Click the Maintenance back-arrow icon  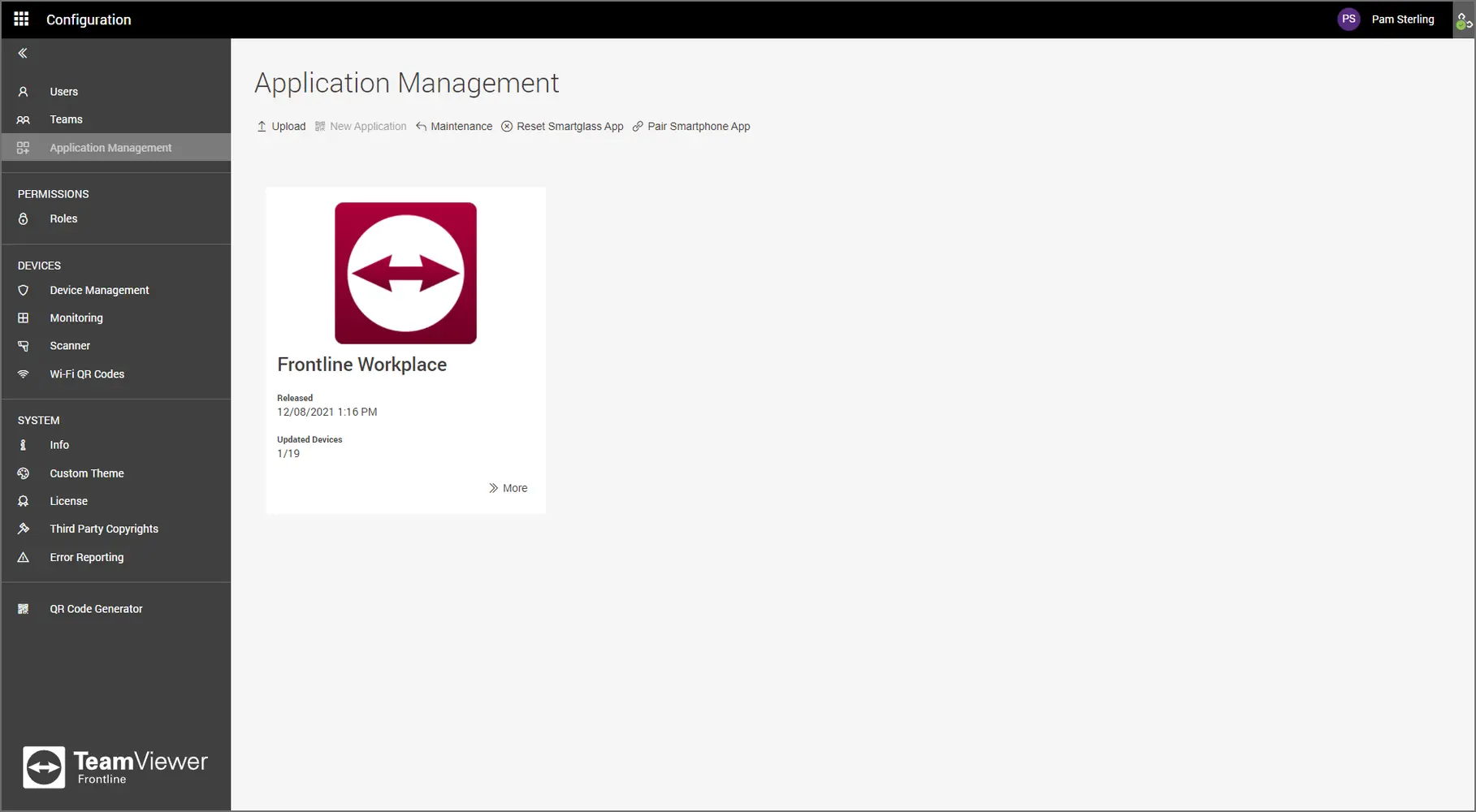[421, 126]
